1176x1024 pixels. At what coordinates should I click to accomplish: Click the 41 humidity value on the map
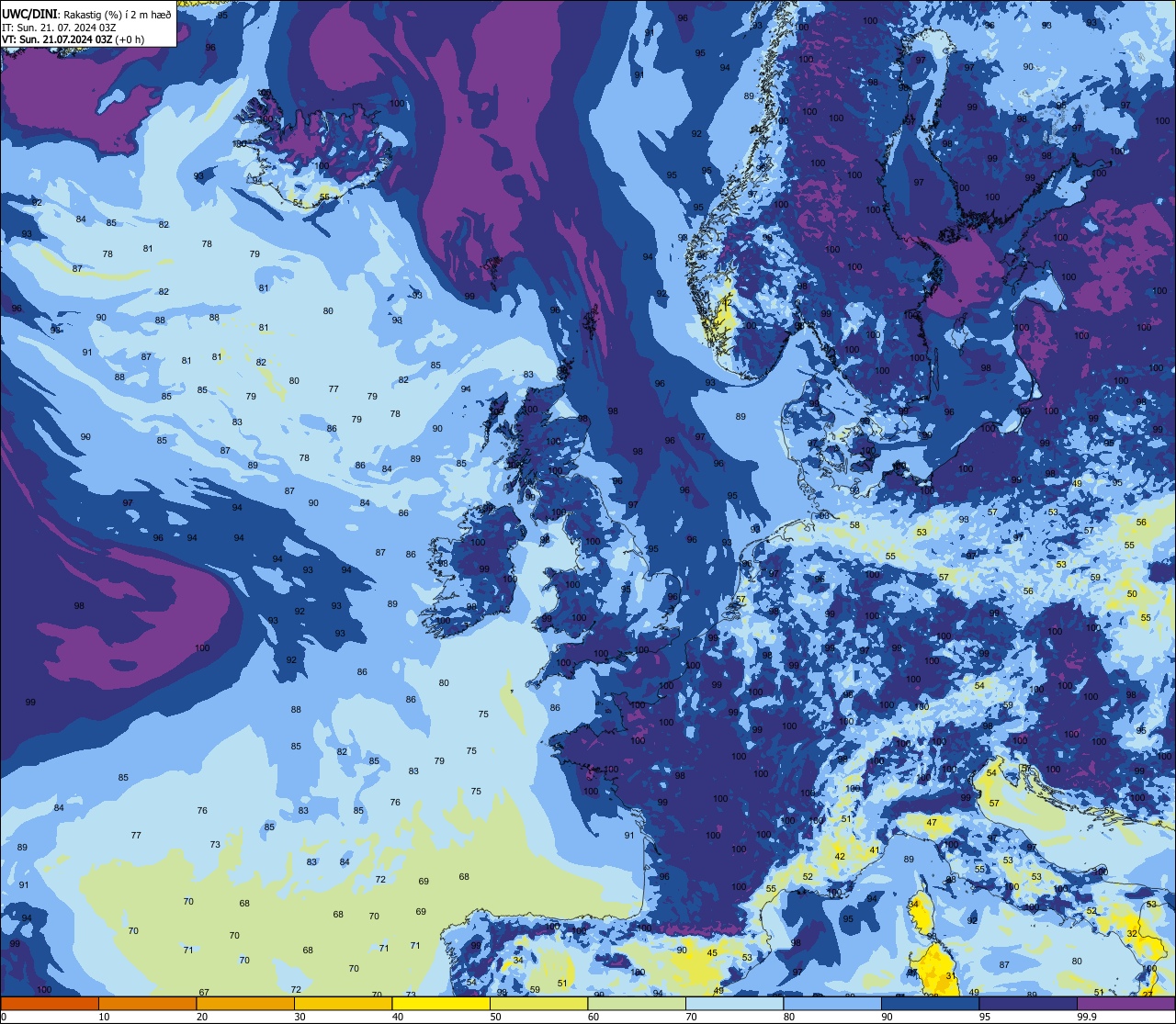(875, 850)
